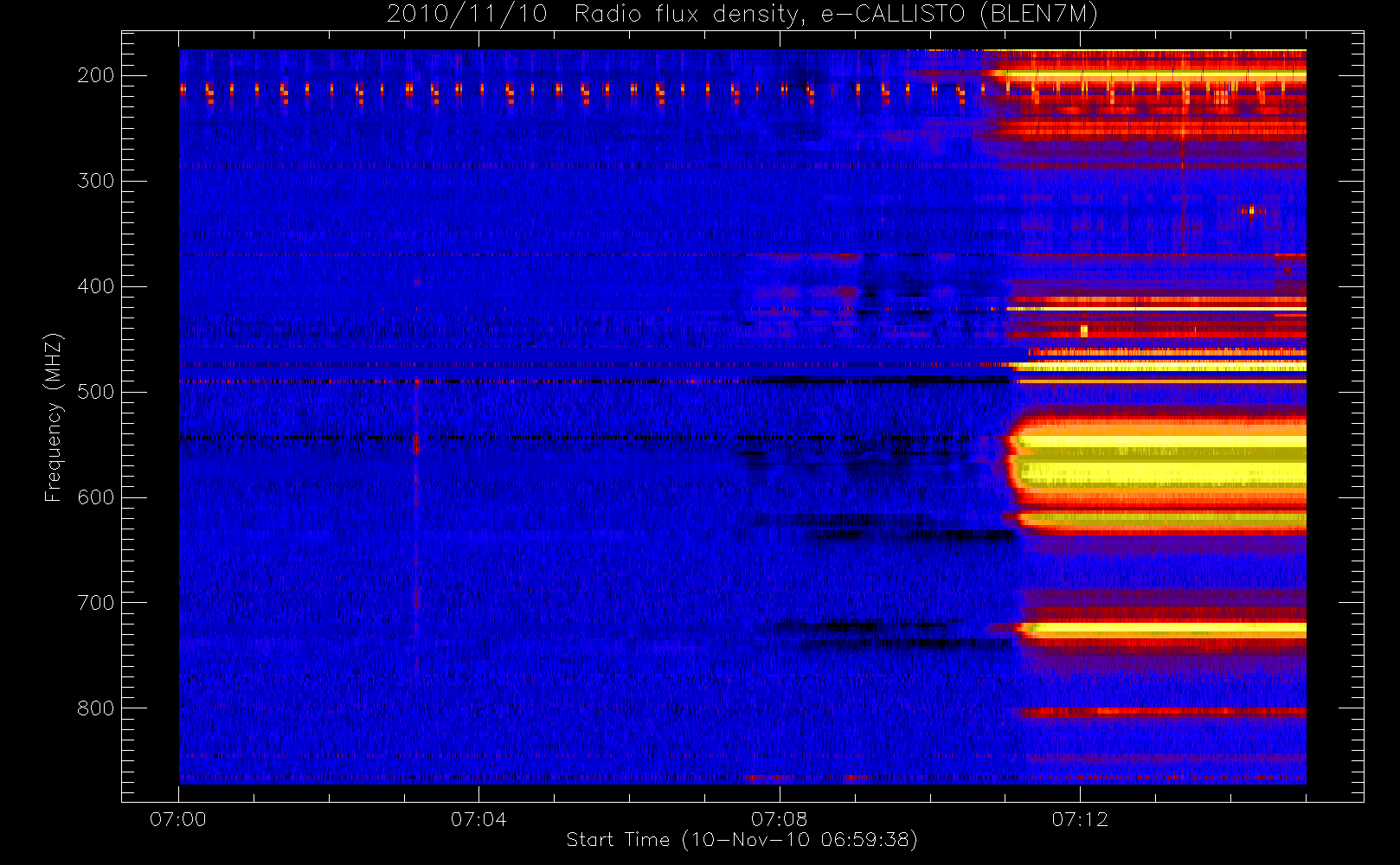Select the 07:08 time tick label
Image resolution: width=1400 pixels, height=865 pixels.
(779, 819)
